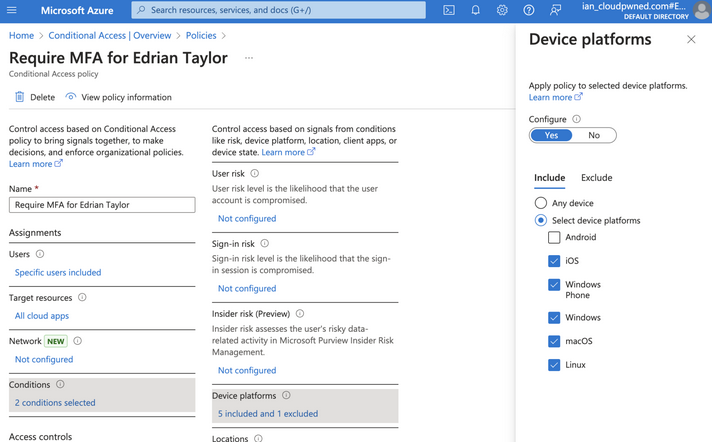Uncheck the iOS checkbox
The image size is (712, 442).
click(554, 261)
